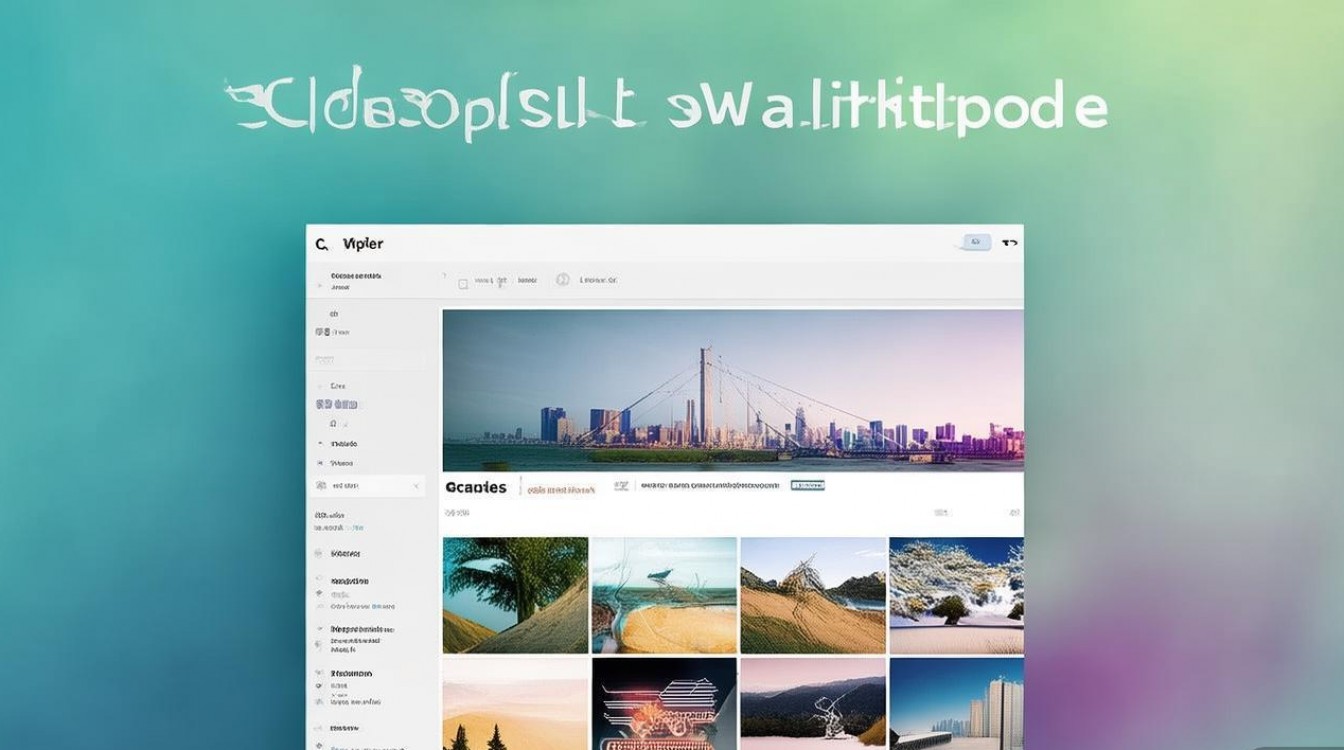Select the snowy tree landscape thumbnail
1344x750 pixels.
[956, 595]
